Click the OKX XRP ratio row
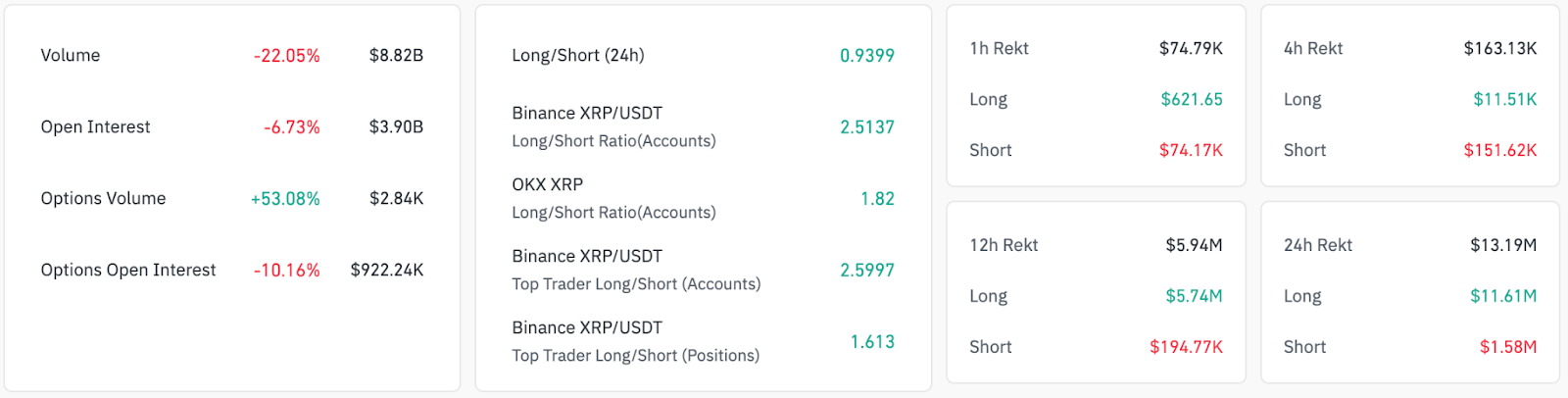Viewport: 1568px width, 398px height. coord(613,199)
